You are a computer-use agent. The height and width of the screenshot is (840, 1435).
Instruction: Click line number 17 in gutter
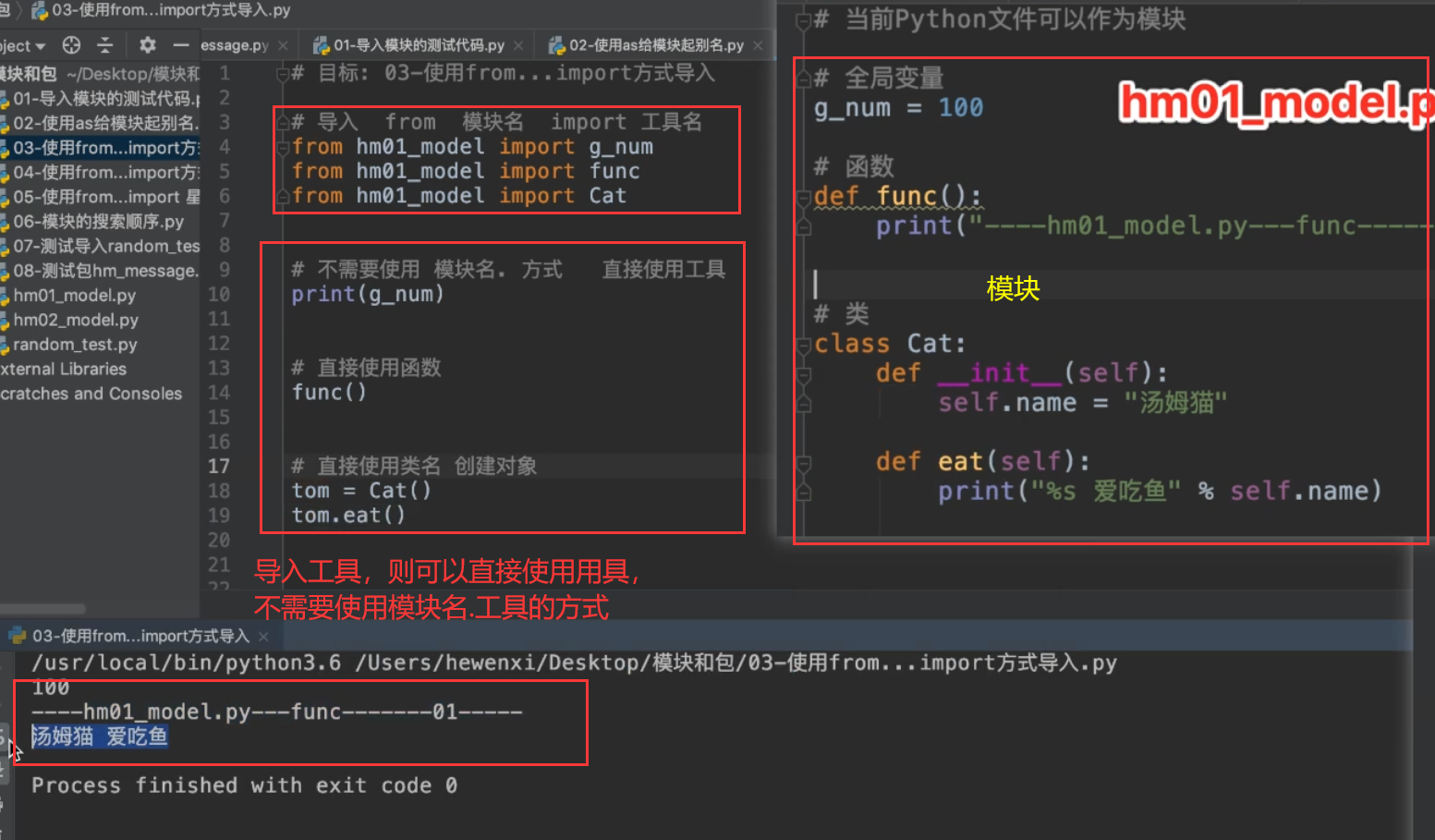(x=219, y=467)
